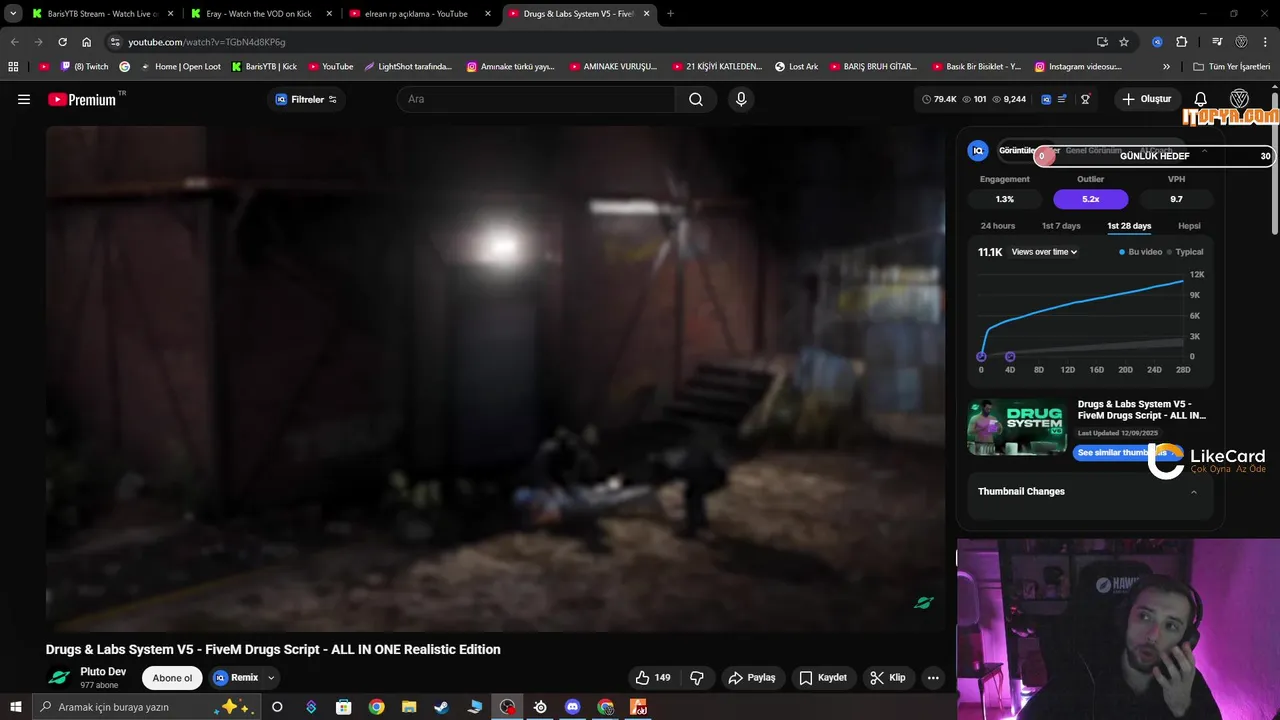Click the YouTube Ara search field
The image size is (1280, 720).
pyautogui.click(x=536, y=99)
